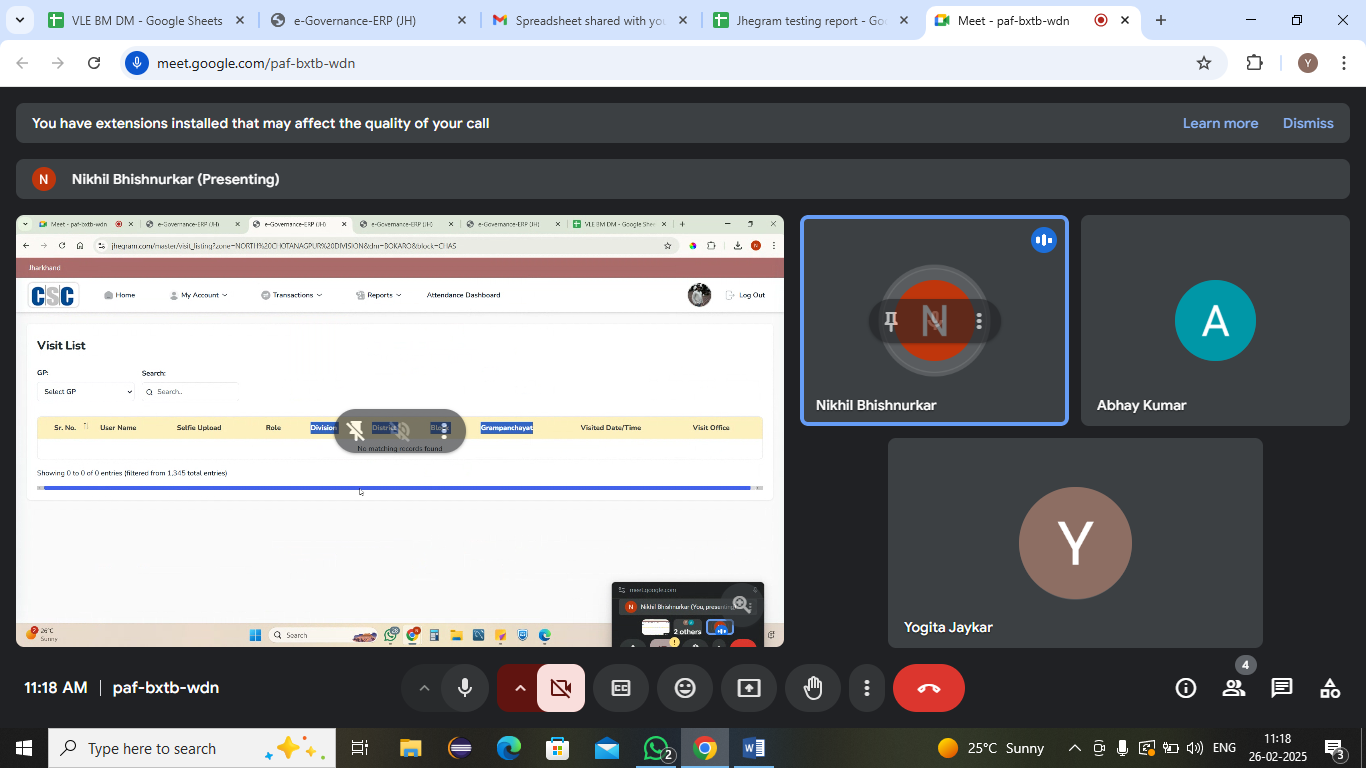Pin Nikhil Bhishnurkar's participant tile

(x=891, y=321)
